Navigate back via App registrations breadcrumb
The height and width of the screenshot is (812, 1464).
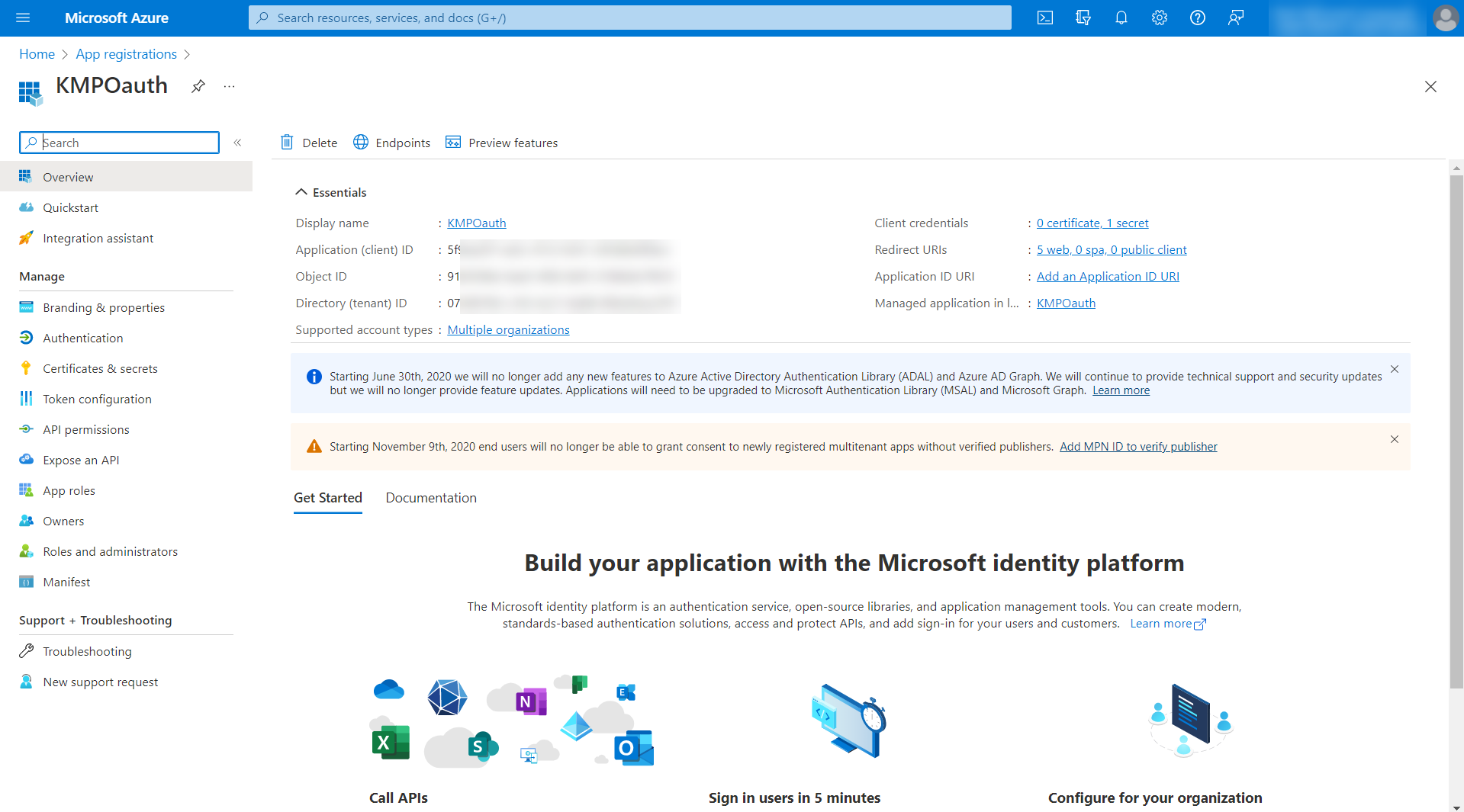126,53
